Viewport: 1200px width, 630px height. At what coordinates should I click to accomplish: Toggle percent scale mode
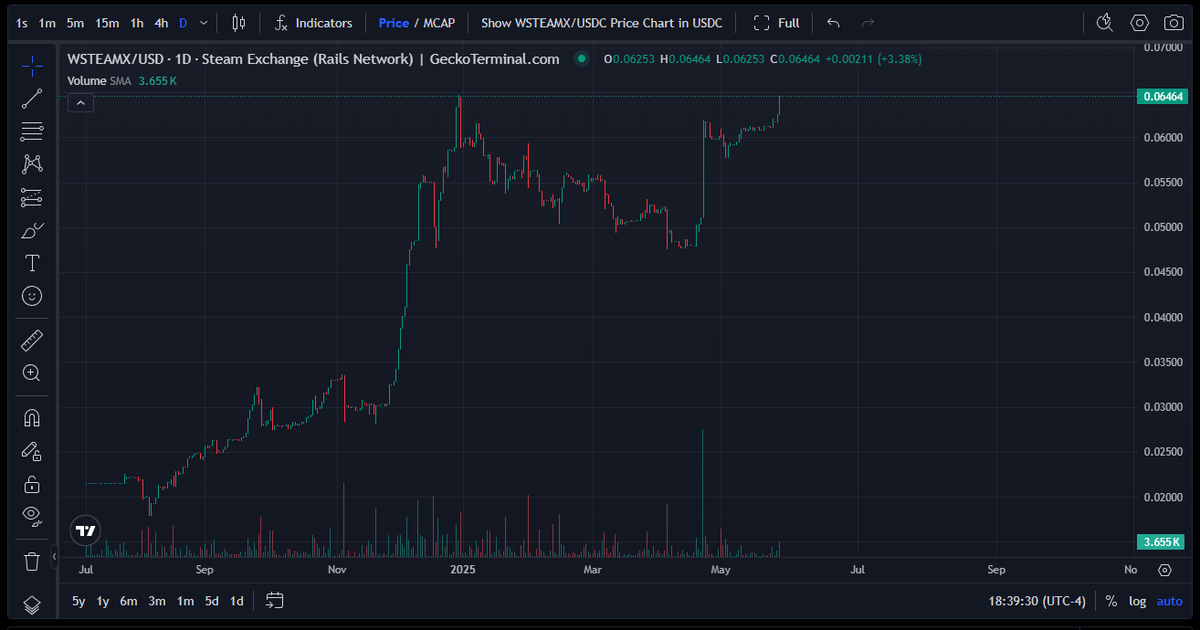[x=1111, y=601]
